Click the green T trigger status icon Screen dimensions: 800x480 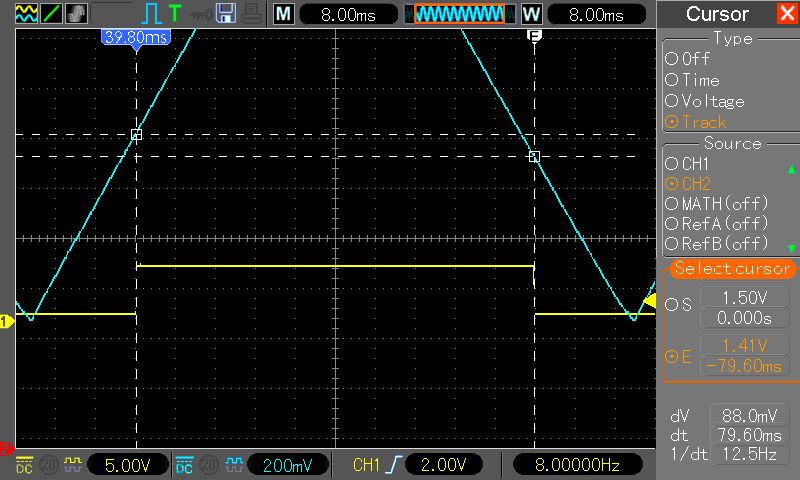[175, 13]
